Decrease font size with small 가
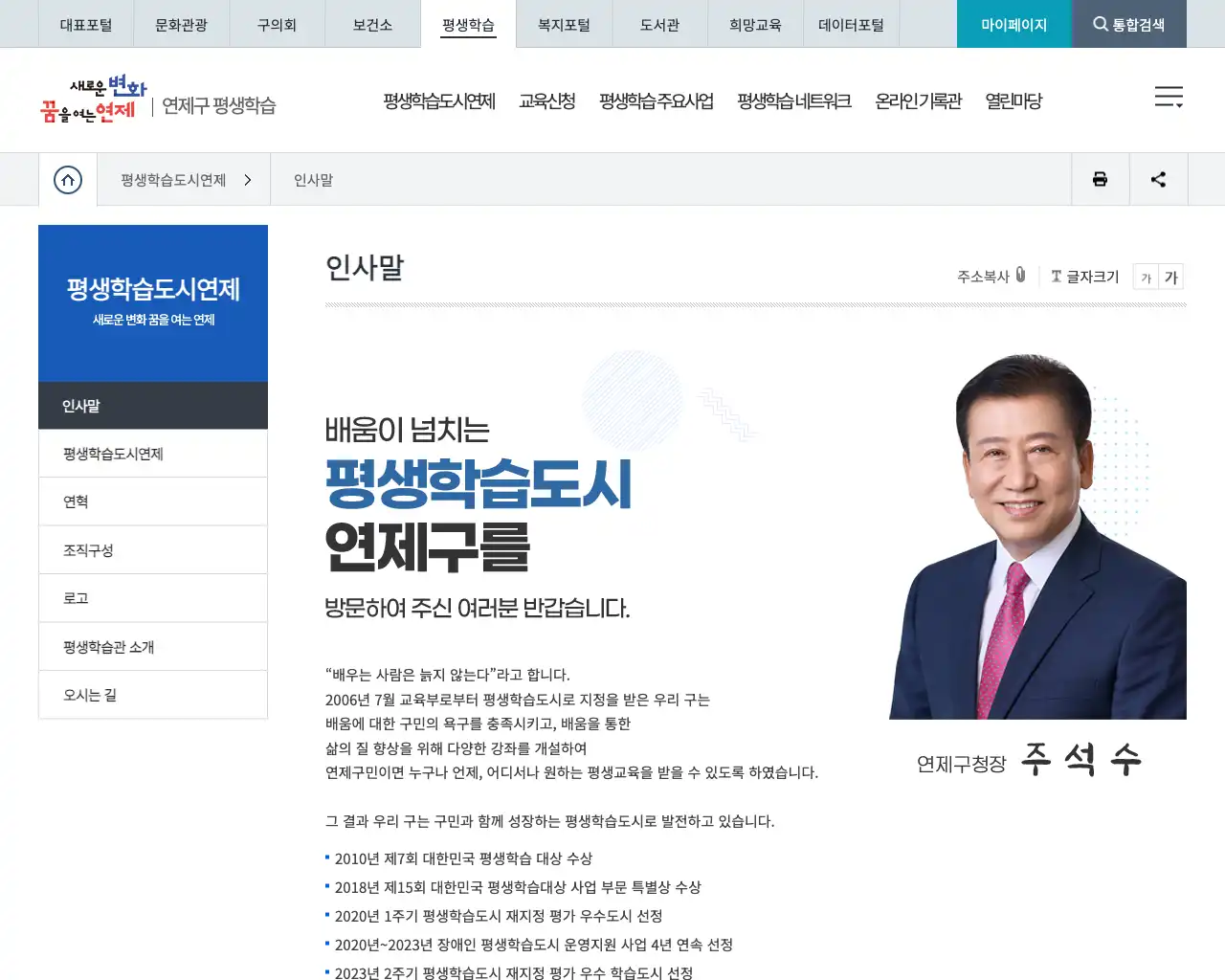 tap(1146, 278)
